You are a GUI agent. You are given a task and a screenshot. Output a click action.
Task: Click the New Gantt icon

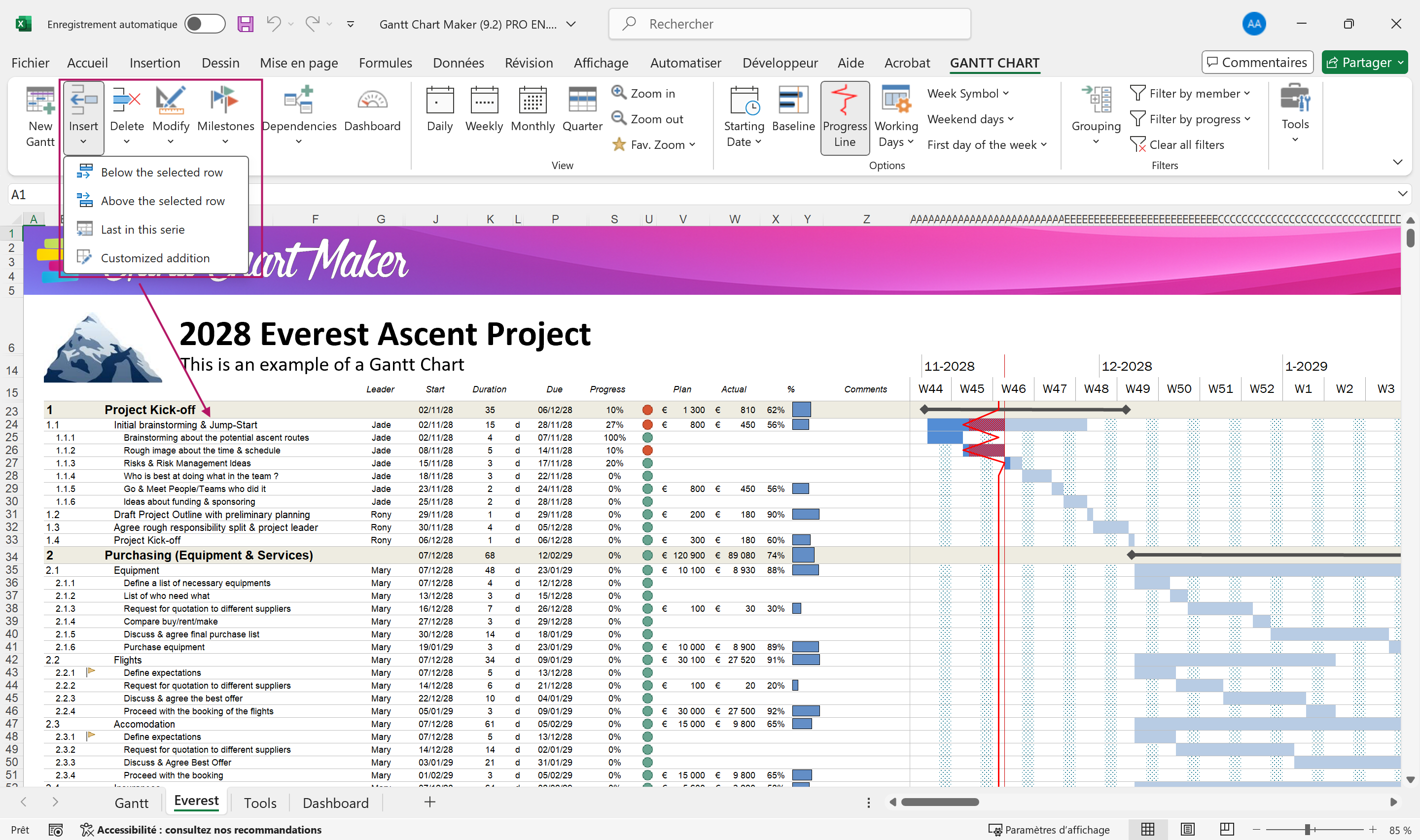pos(40,101)
